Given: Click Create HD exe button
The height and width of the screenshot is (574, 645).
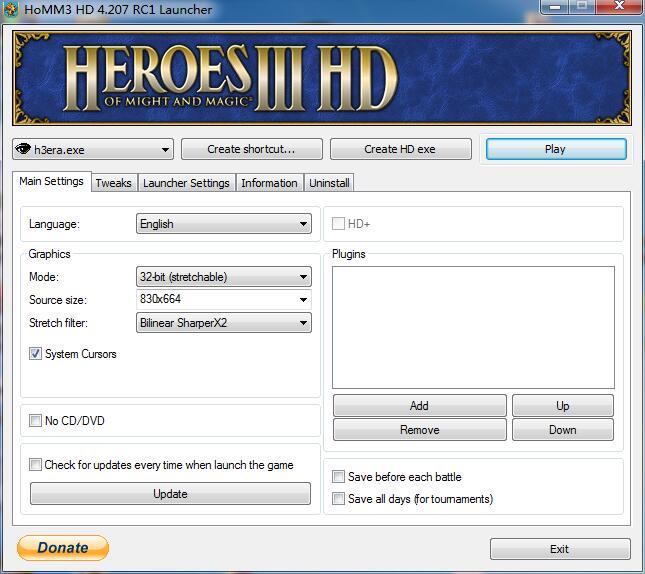Looking at the screenshot, I should coord(400,149).
